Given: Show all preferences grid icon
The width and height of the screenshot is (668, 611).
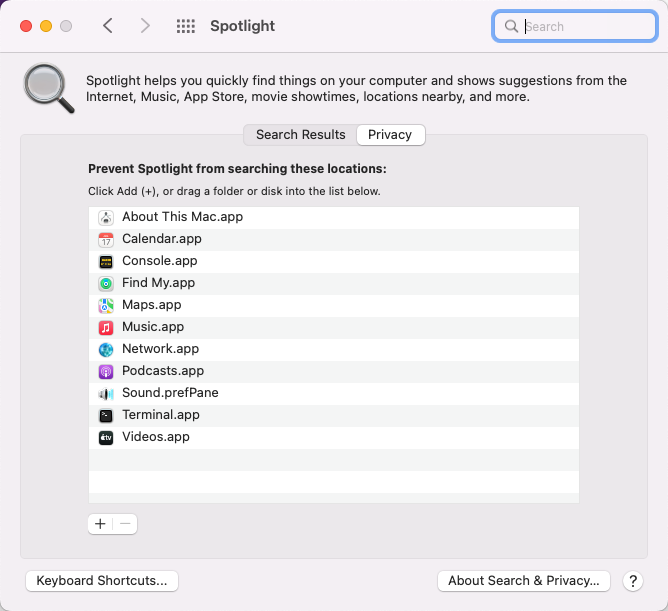Looking at the screenshot, I should pos(186,26).
